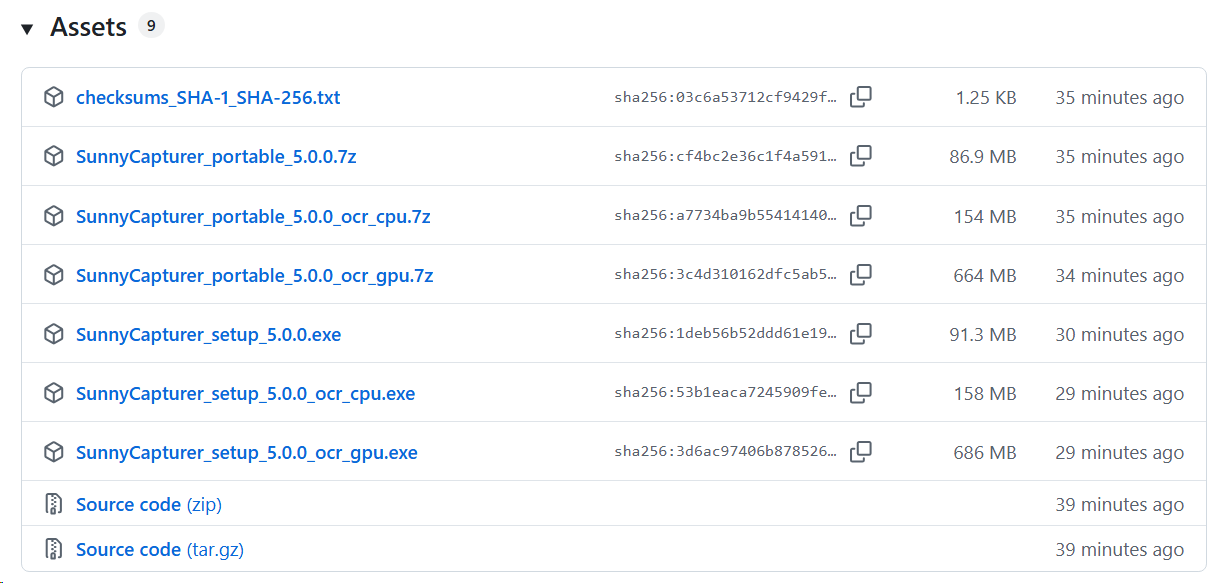Click the Assets heading text
This screenshot has width=1217, height=583.
point(88,27)
